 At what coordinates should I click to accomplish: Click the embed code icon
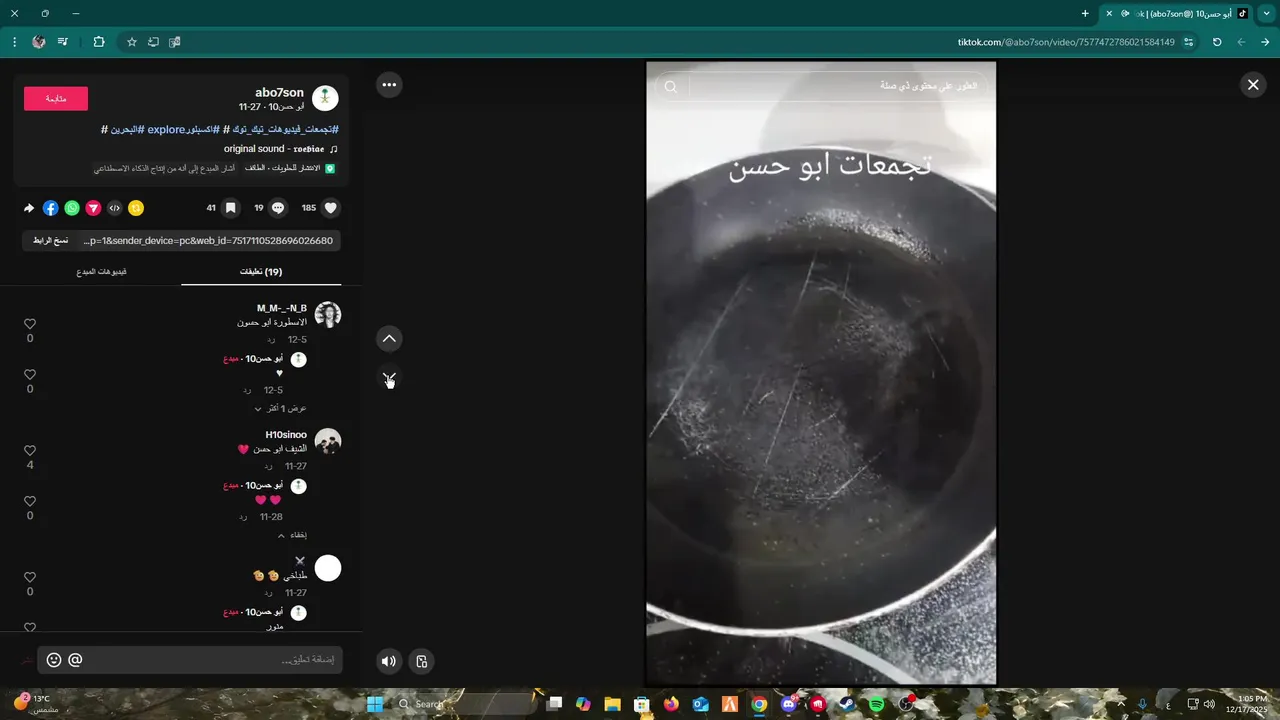click(x=114, y=208)
